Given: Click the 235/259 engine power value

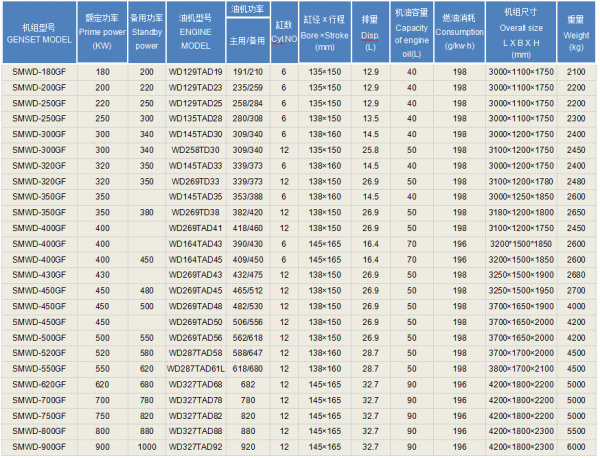Looking at the screenshot, I should (x=248, y=88).
